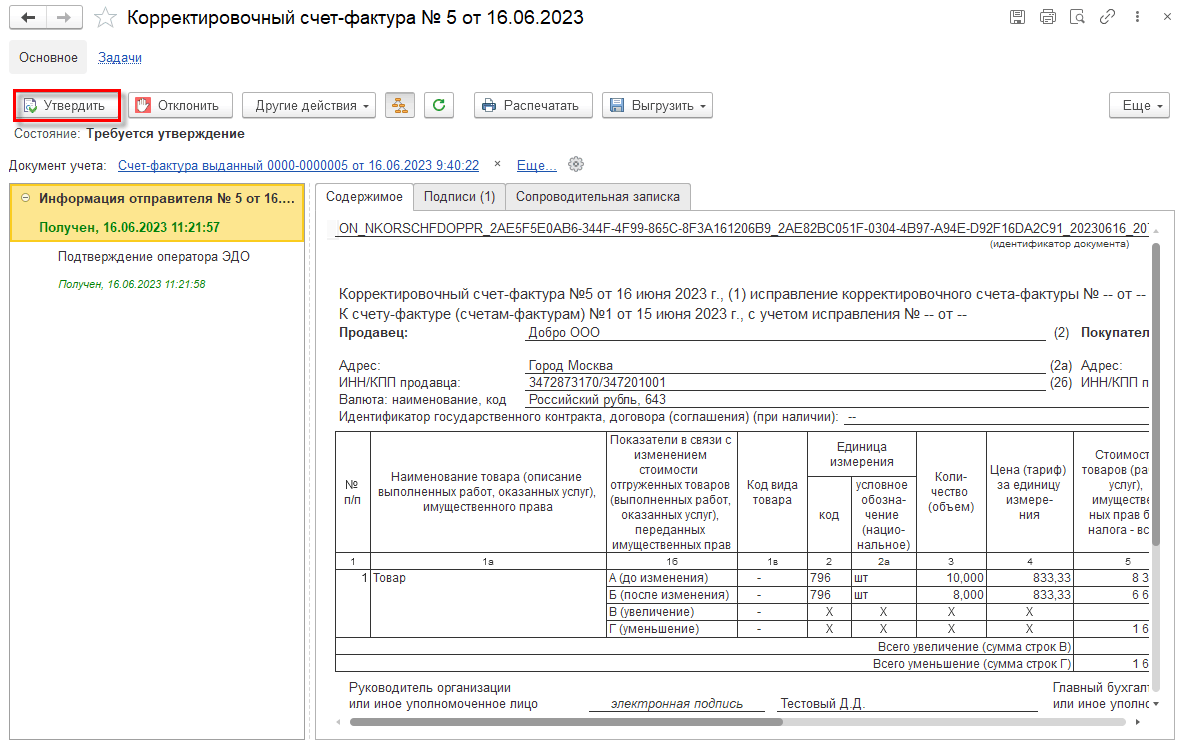Viewport: 1194px width, 752px height.
Task: Close the document window
Action: (1167, 17)
